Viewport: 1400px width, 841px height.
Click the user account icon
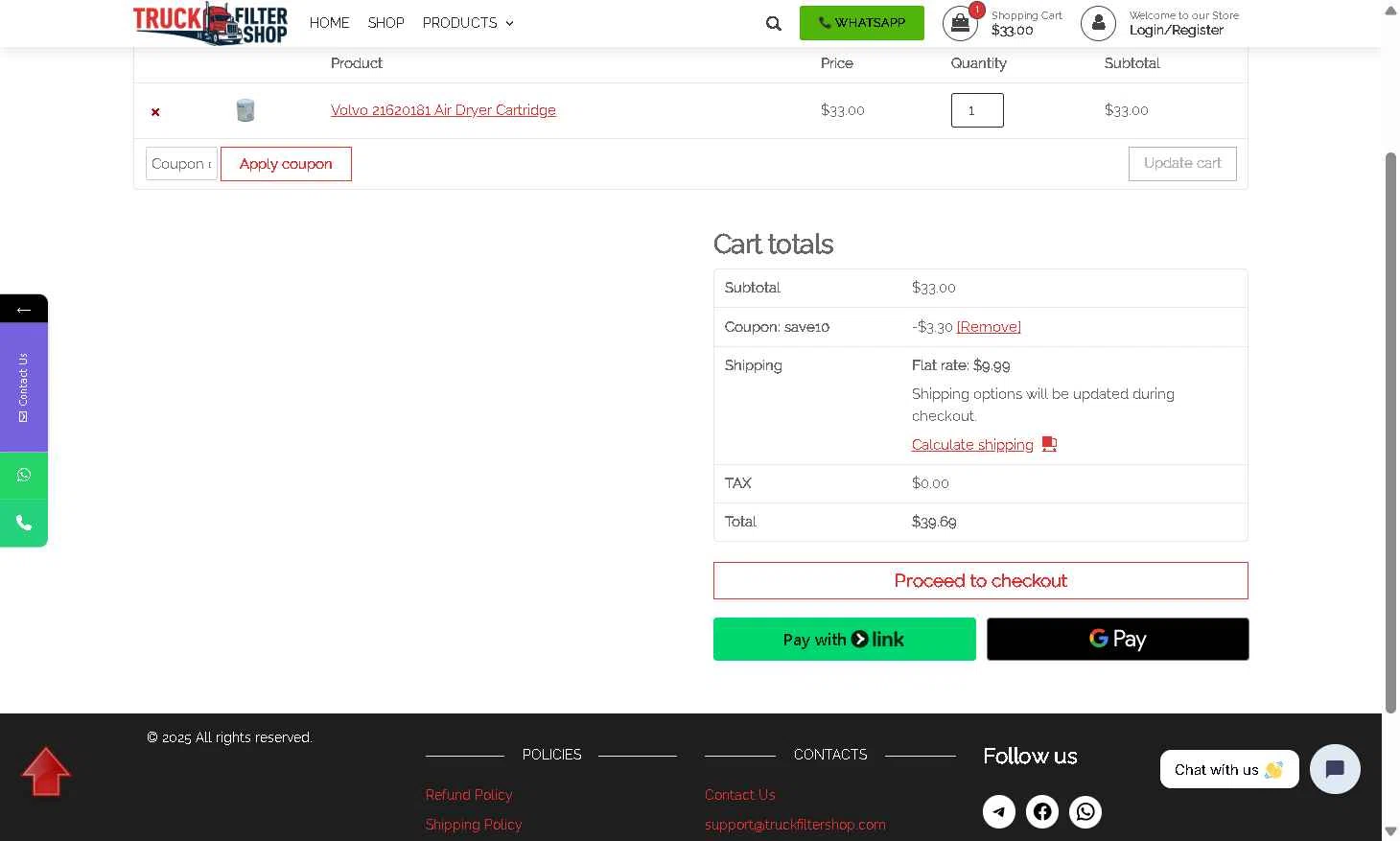point(1098,24)
